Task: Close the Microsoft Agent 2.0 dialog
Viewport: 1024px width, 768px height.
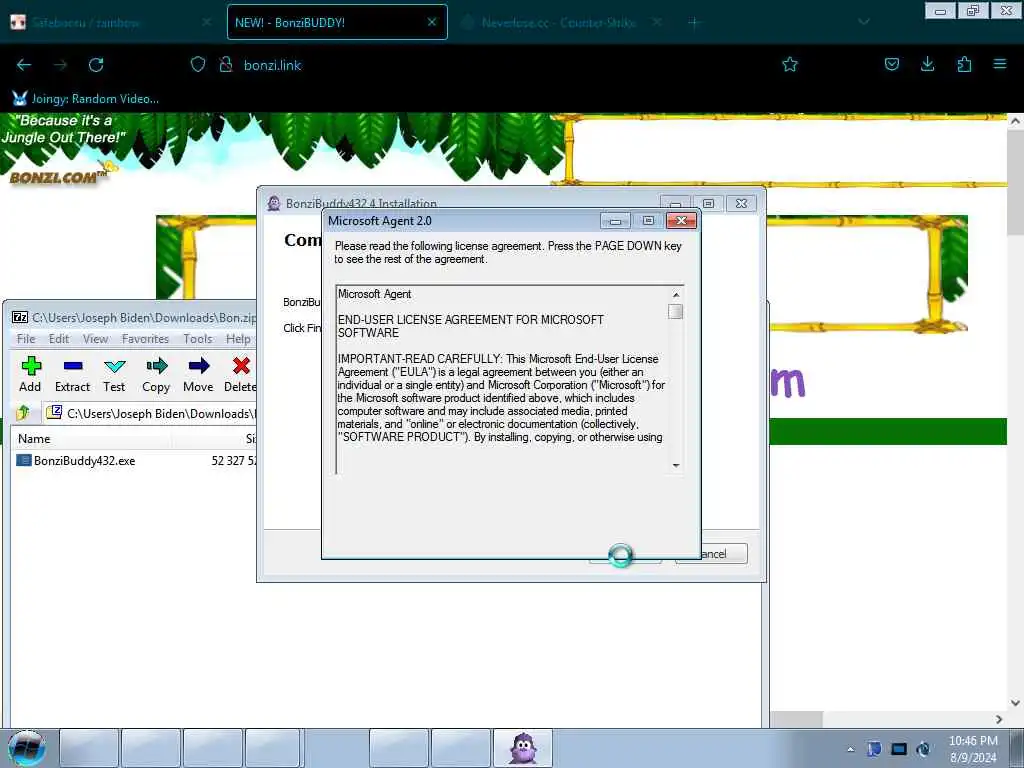Action: pos(681,221)
